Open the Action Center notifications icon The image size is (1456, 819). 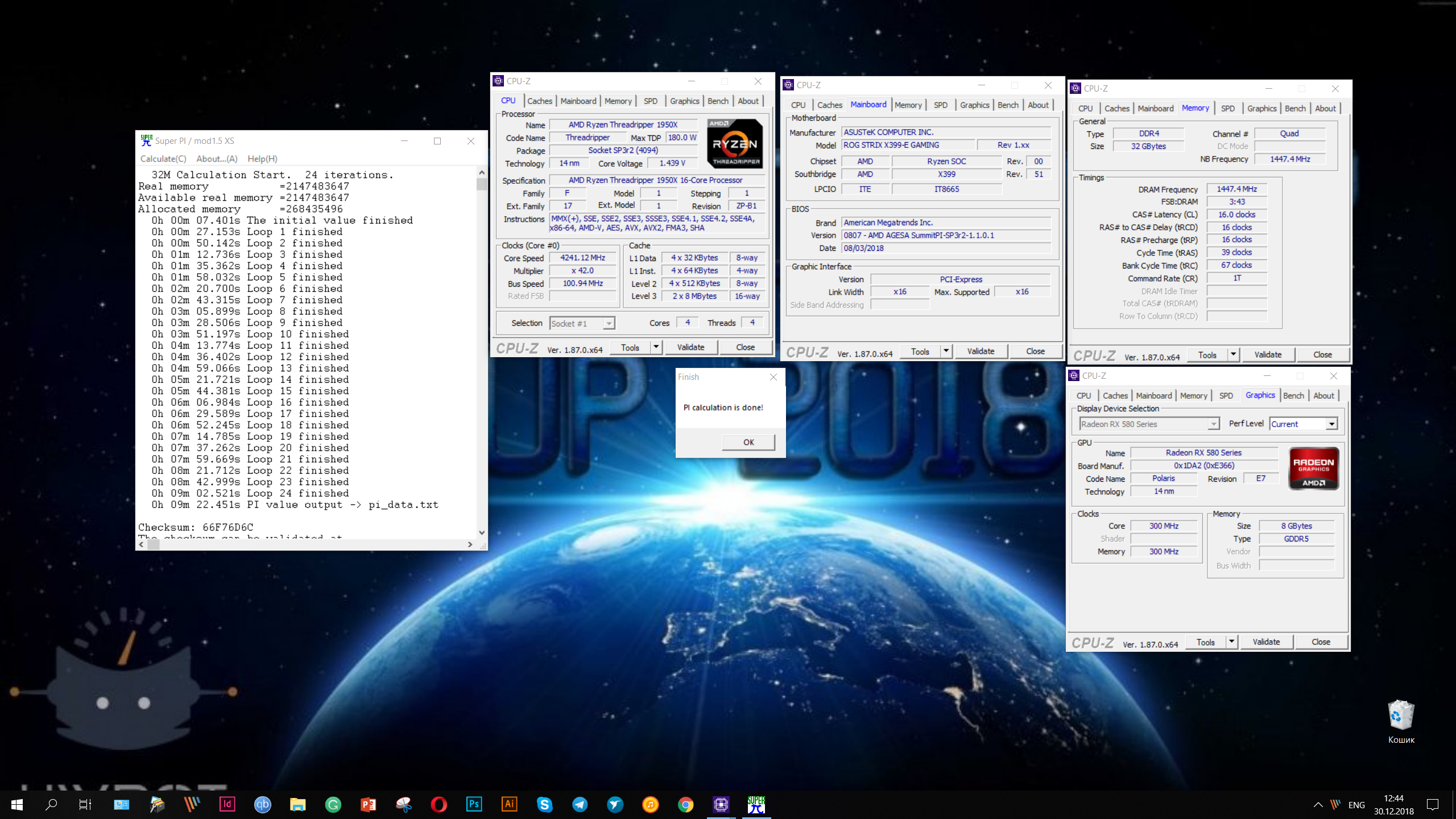[x=1433, y=804]
